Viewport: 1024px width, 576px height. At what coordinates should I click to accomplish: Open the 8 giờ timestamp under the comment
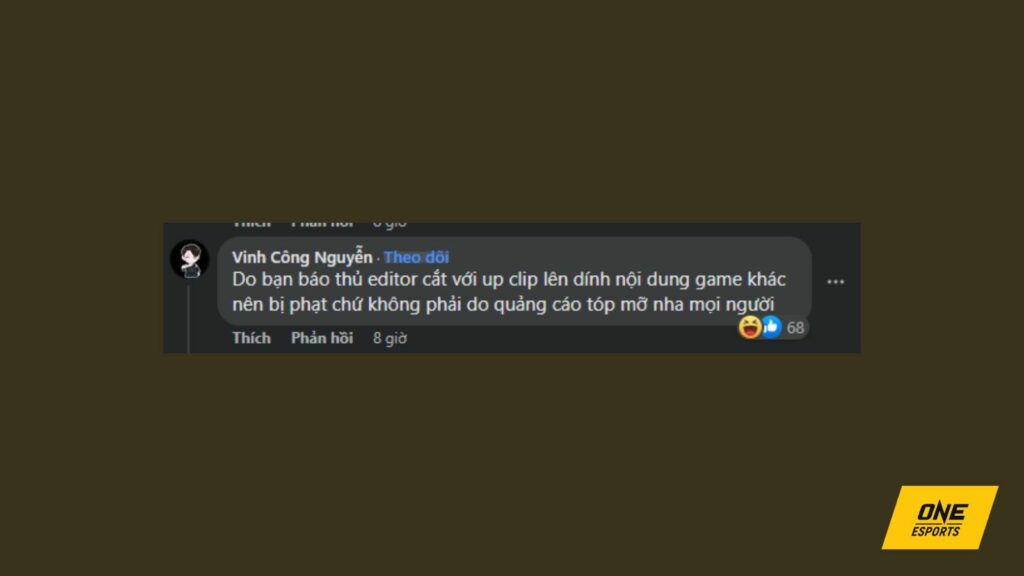(390, 338)
